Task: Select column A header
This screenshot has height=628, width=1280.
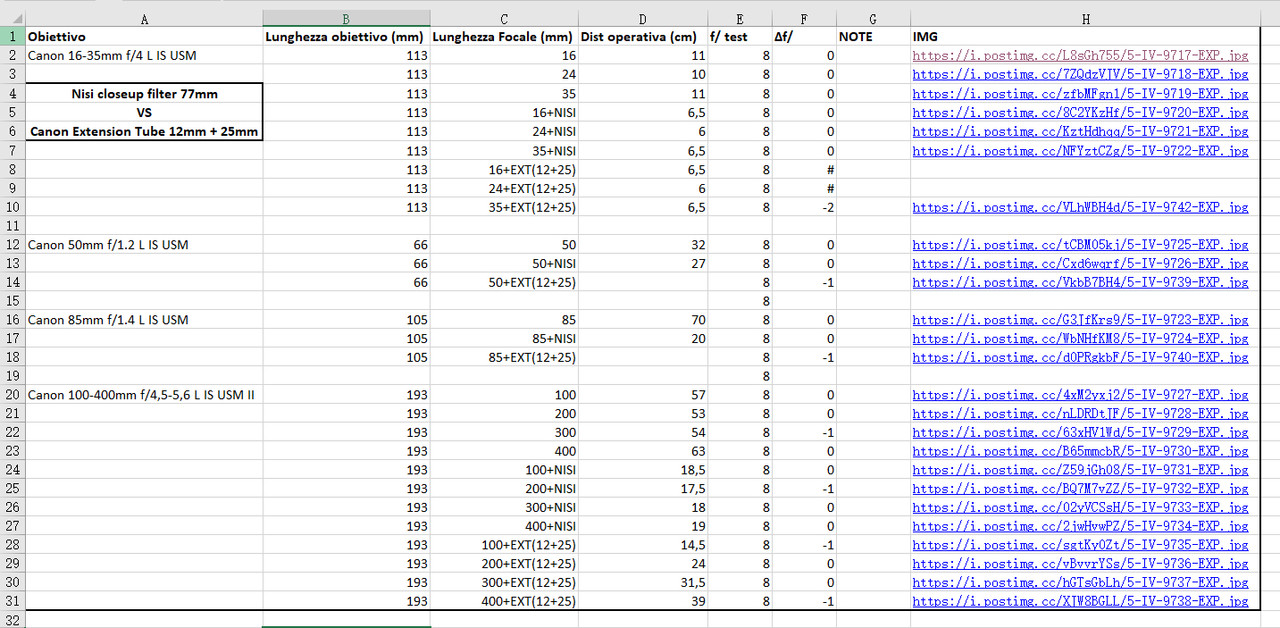Action: point(144,19)
